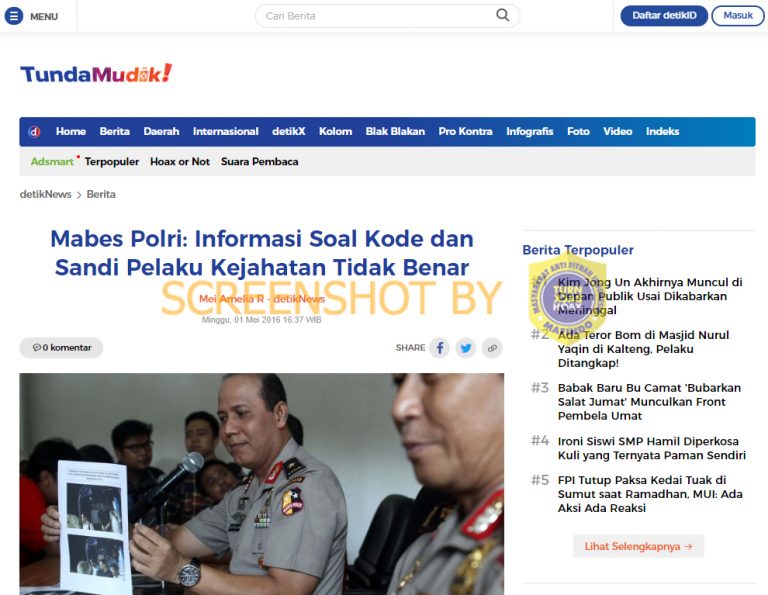Open Suara Pembaca tab
The image size is (768, 595).
coord(260,162)
